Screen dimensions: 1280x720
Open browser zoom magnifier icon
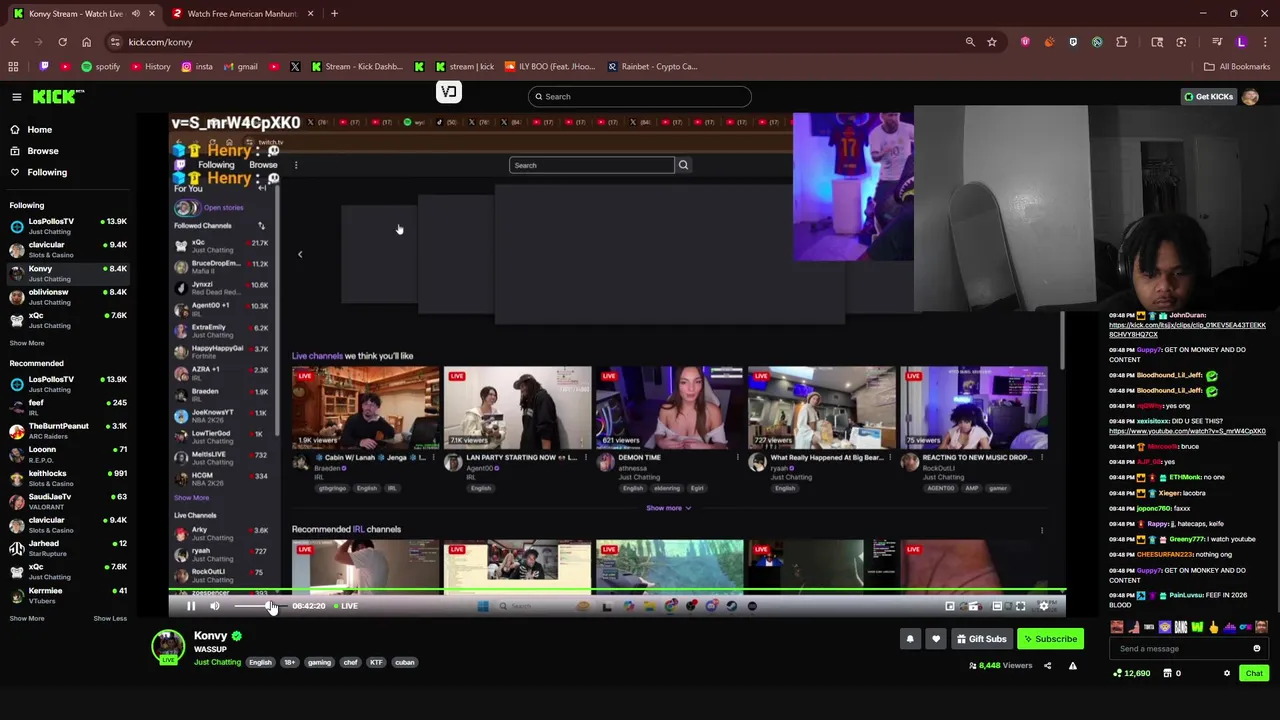pos(970,42)
